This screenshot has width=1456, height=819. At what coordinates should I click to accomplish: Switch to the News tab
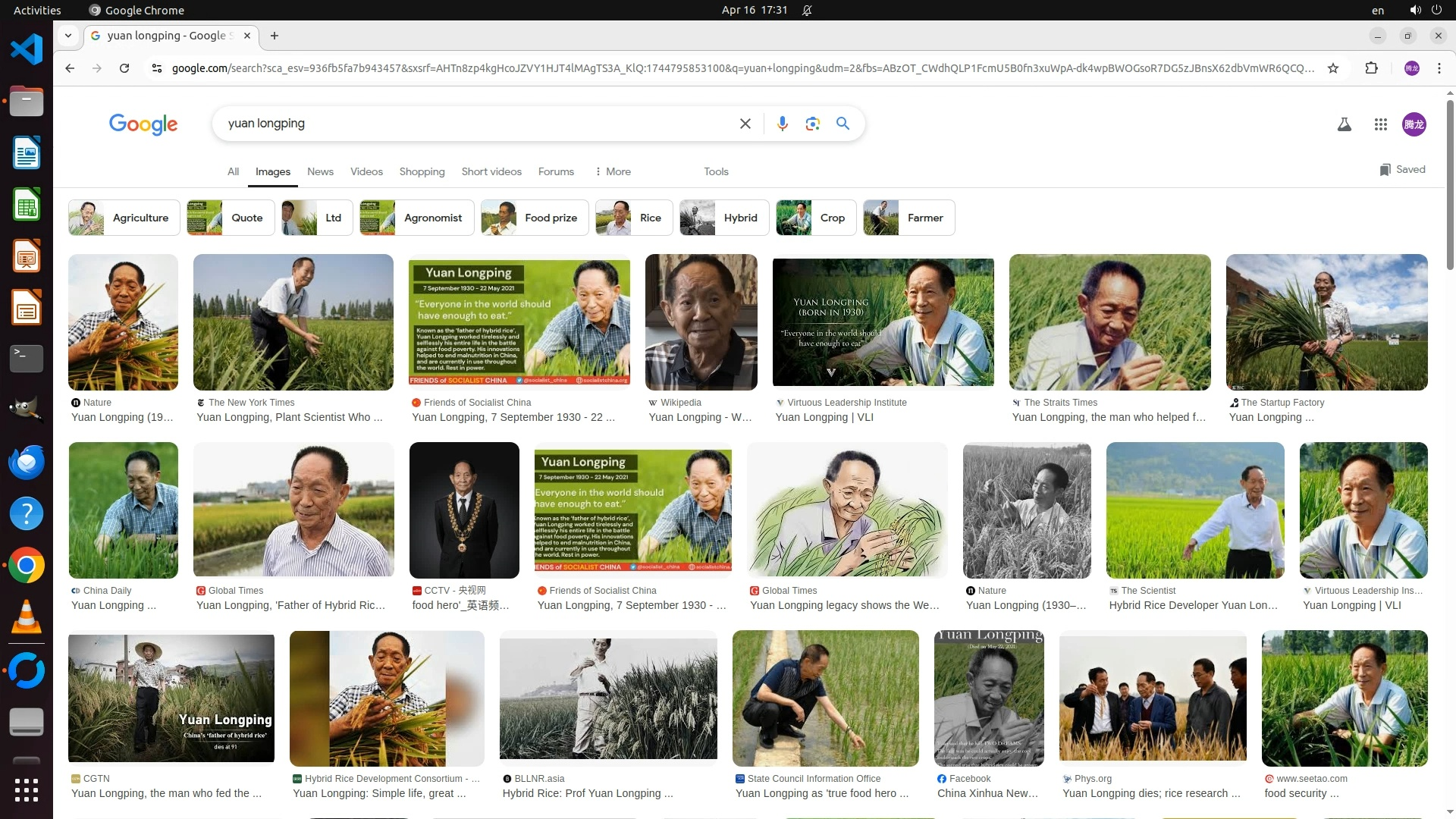coord(320,171)
